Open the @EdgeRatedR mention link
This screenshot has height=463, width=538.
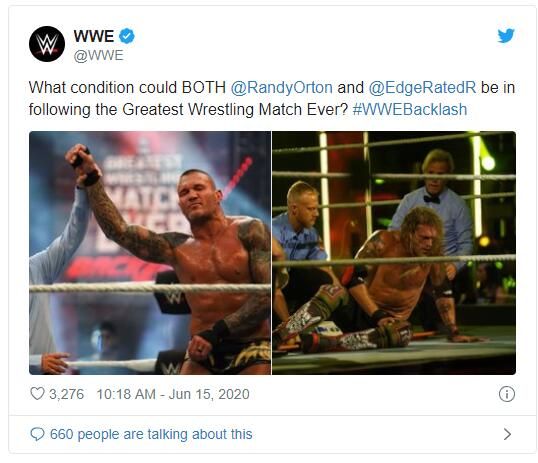(x=422, y=88)
